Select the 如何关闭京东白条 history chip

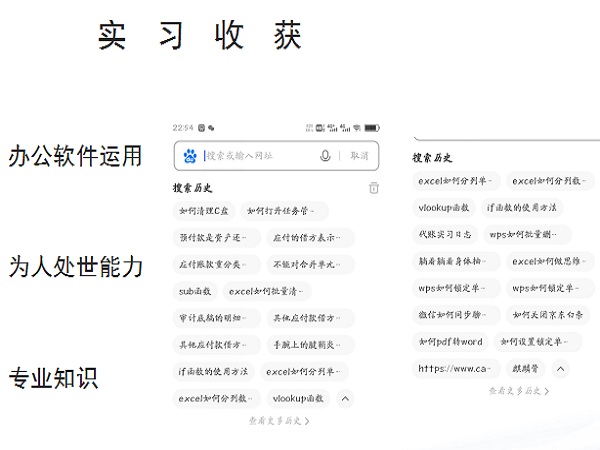tap(548, 315)
